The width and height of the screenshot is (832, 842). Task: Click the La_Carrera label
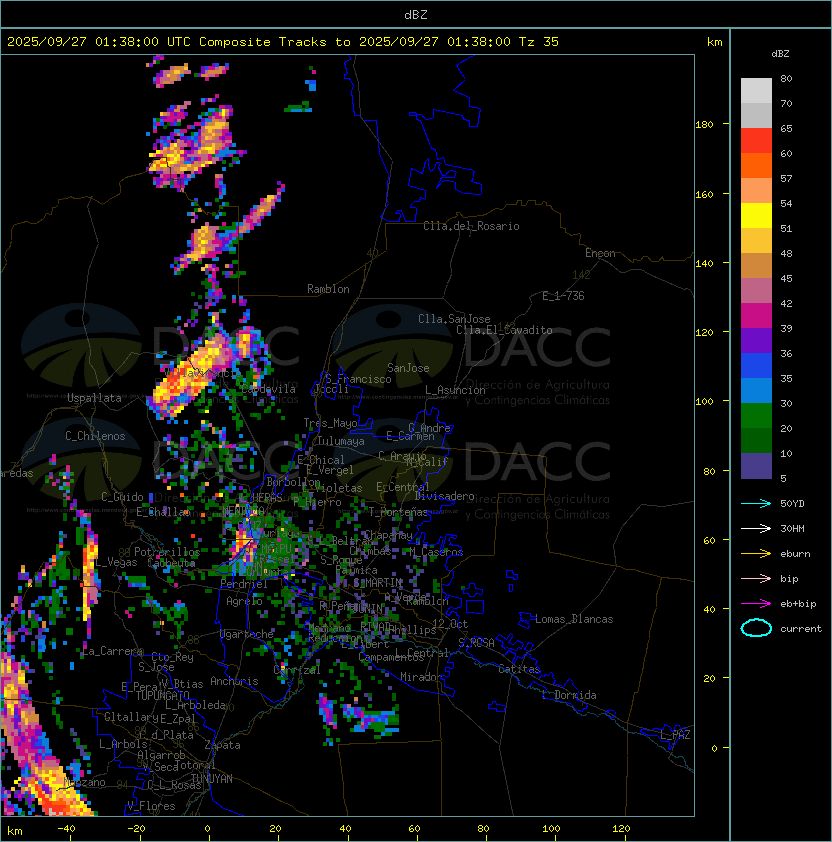[113, 651]
